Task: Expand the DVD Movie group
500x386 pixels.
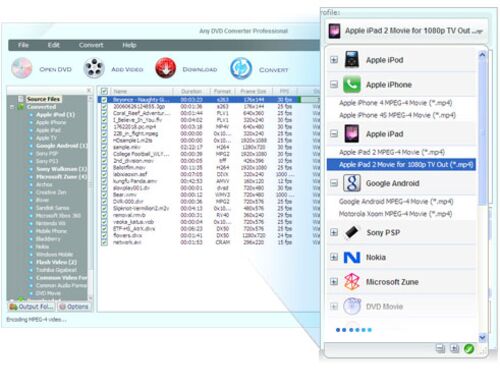Action: 334,306
